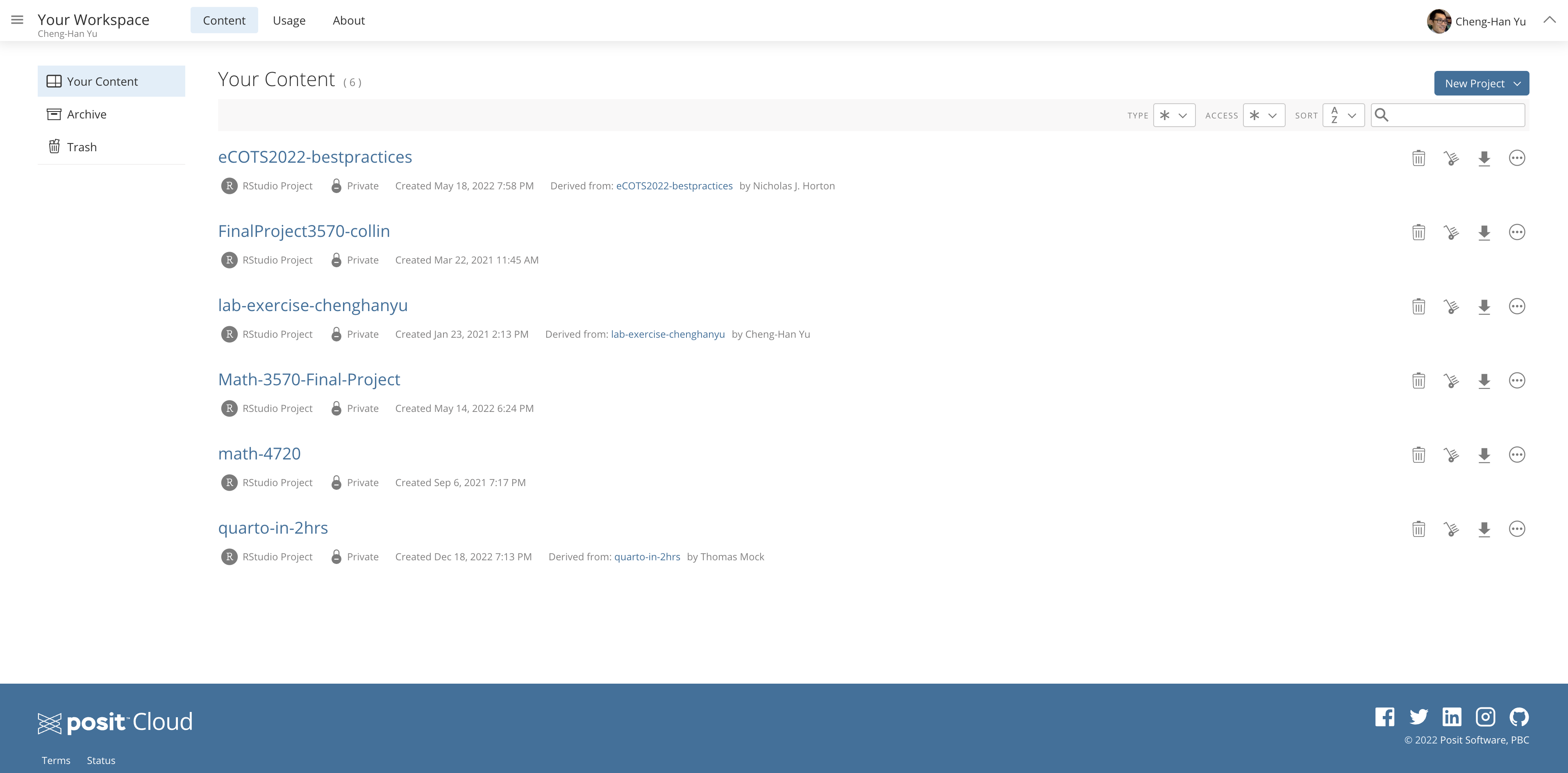Open the Status link in footer
Viewport: 1568px width, 773px height.
[101, 760]
